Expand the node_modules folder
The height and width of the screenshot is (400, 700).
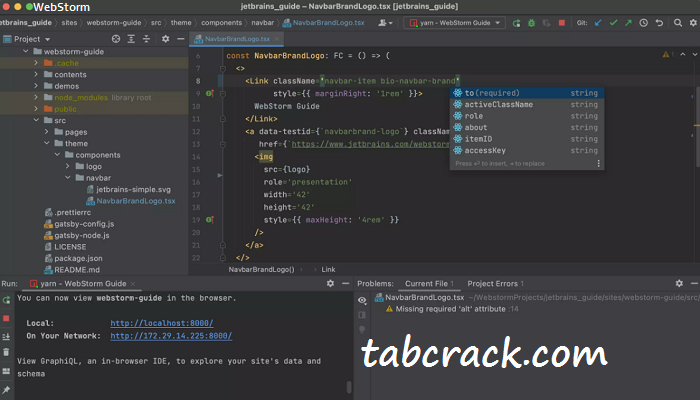pos(36,97)
